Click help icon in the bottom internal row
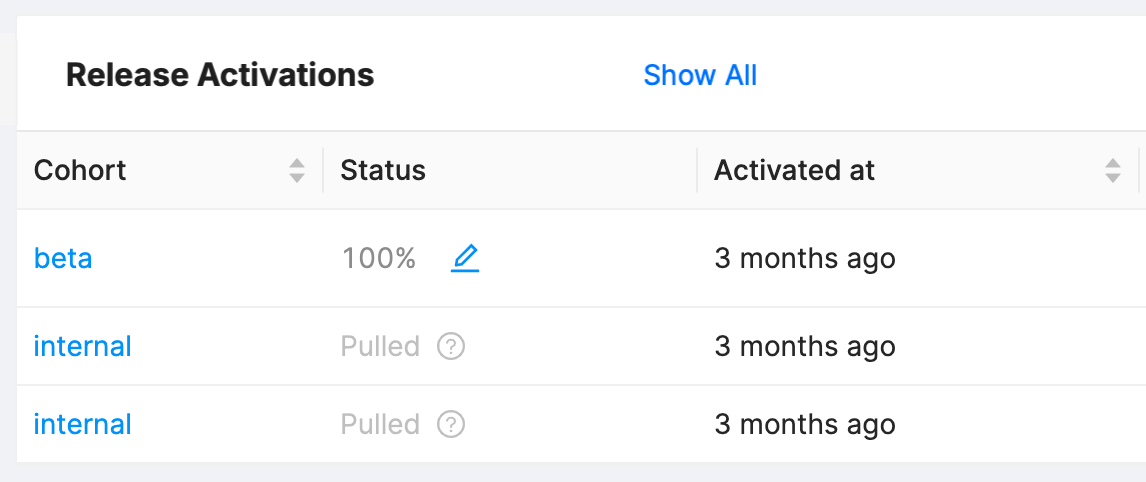The image size is (1146, 482). point(451,425)
